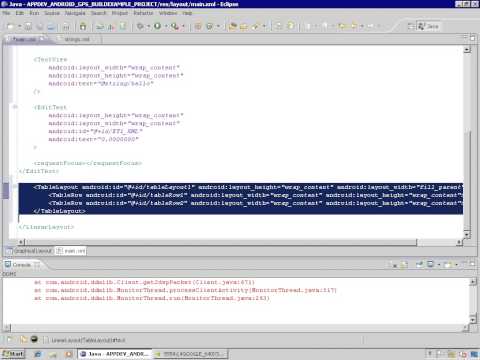Expand the Debug dropdown arrow
480x360 pixels.
148,26
